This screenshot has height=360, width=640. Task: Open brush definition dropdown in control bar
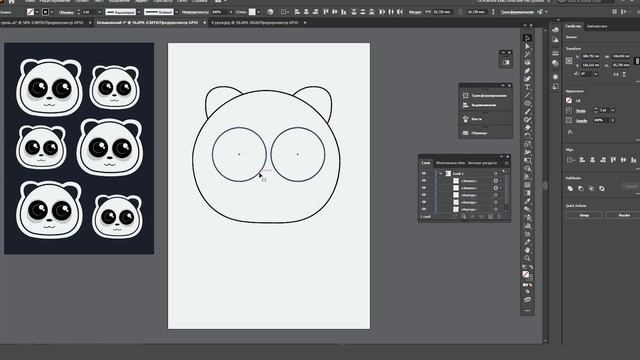click(x=176, y=12)
